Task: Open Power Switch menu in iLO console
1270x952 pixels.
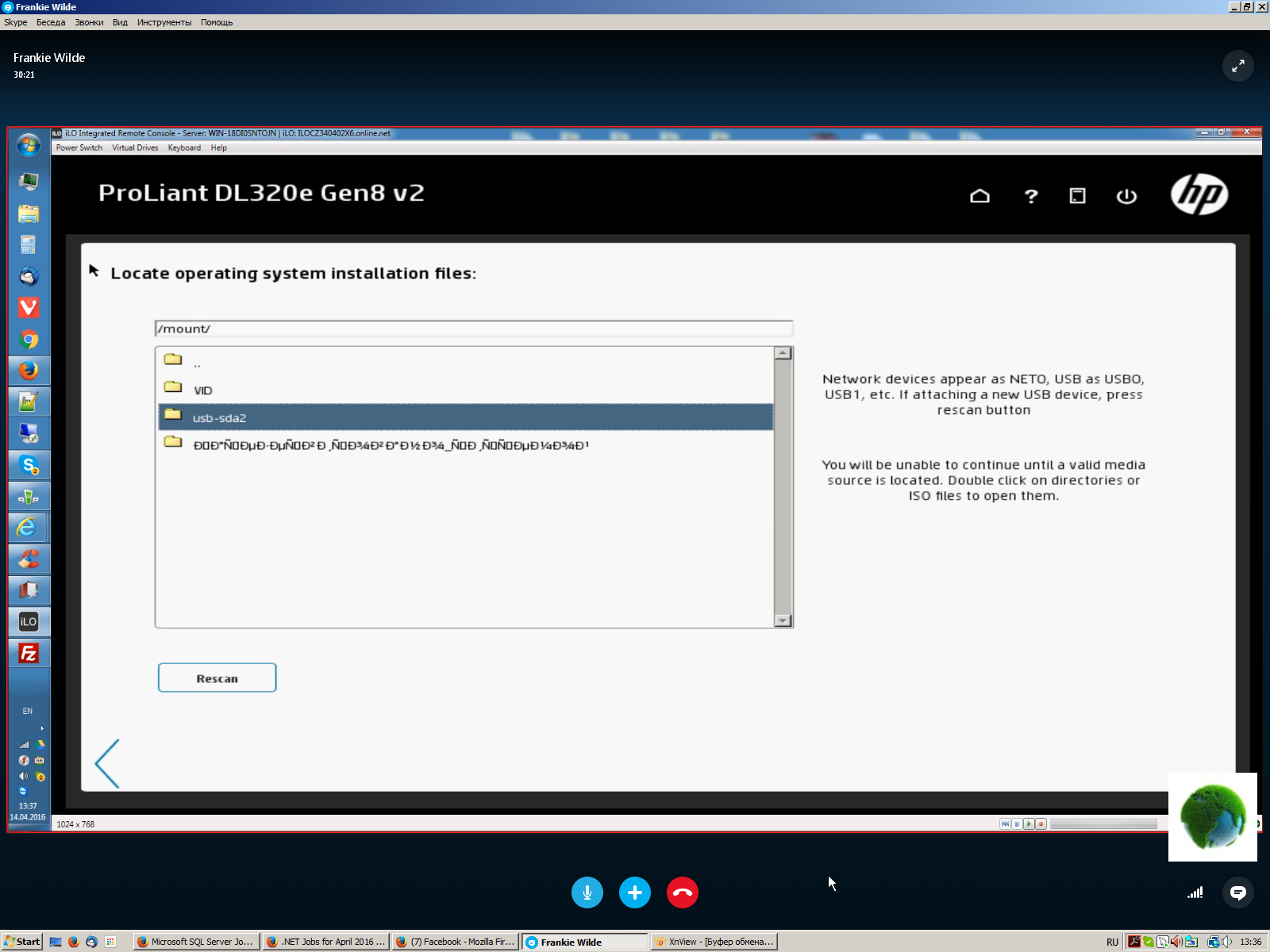Action: pos(79,148)
